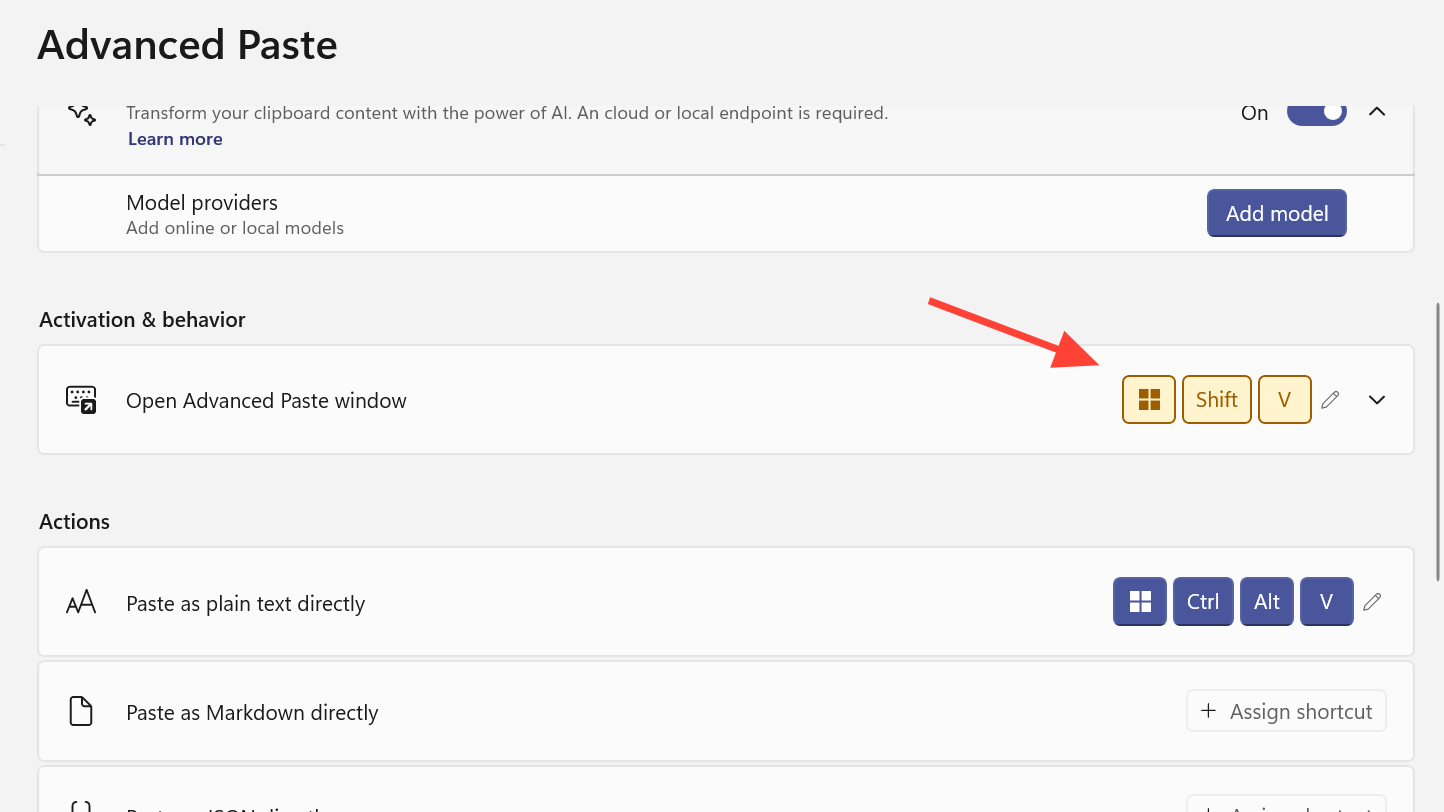
Task: Edit the Open Advanced Paste window shortcut
Action: [x=1330, y=400]
